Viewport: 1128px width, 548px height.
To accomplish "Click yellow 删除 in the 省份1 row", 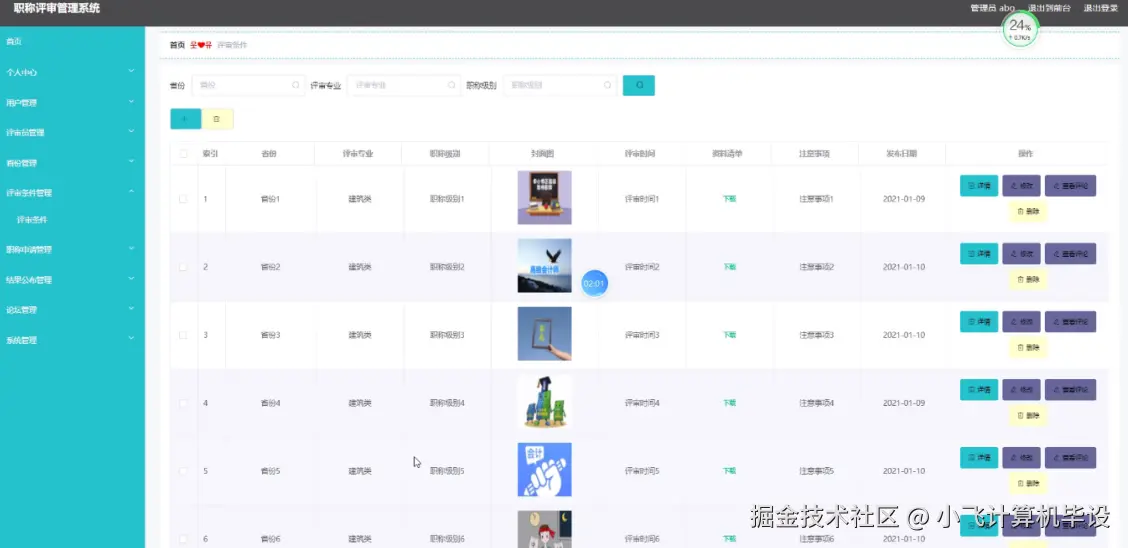I will coord(1028,211).
